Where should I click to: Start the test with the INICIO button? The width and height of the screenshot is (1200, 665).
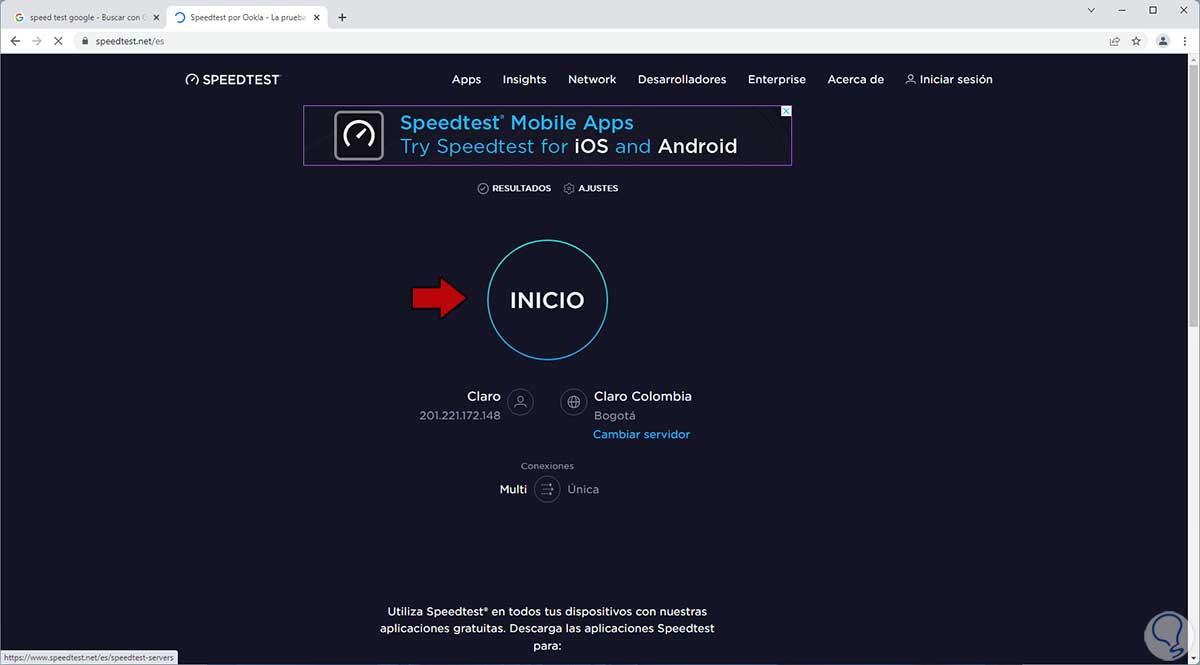pyautogui.click(x=547, y=300)
